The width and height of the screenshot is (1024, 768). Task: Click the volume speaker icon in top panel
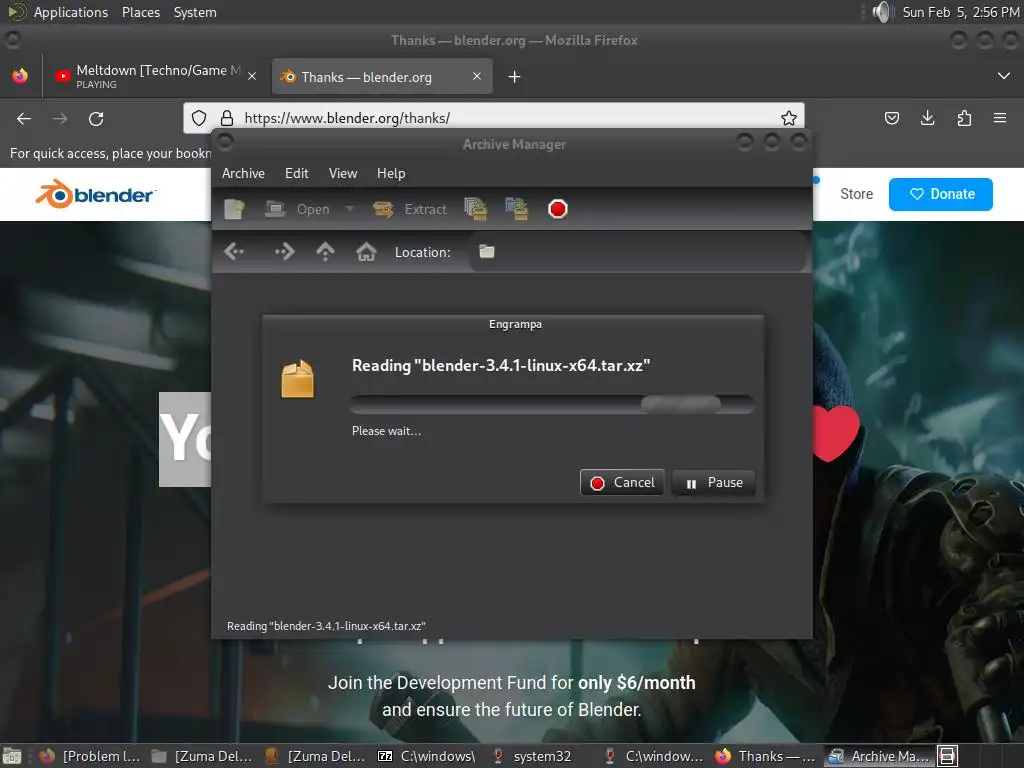(x=881, y=12)
